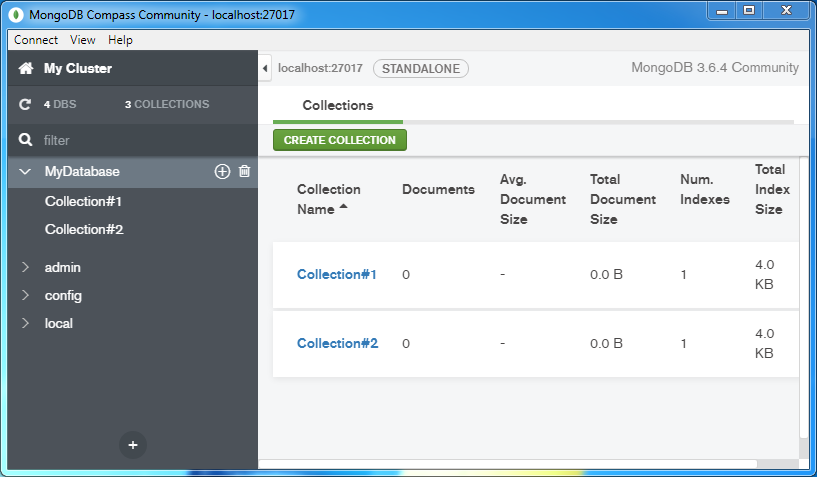
Task: Click the magnifier icon beside filter
Action: tap(26, 140)
